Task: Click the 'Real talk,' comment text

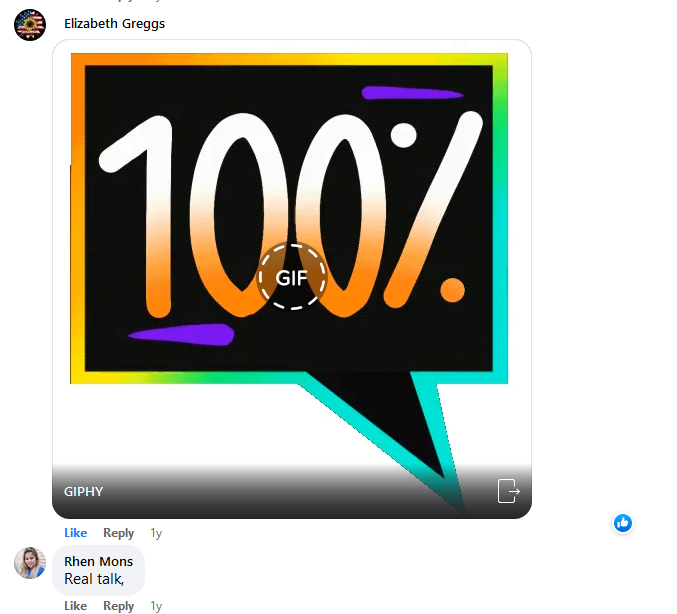Action: click(94, 579)
